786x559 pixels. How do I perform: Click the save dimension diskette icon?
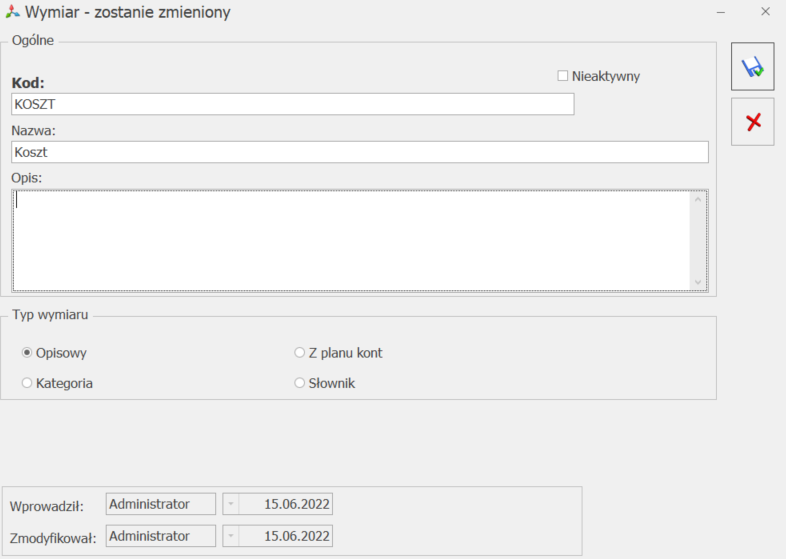(752, 67)
